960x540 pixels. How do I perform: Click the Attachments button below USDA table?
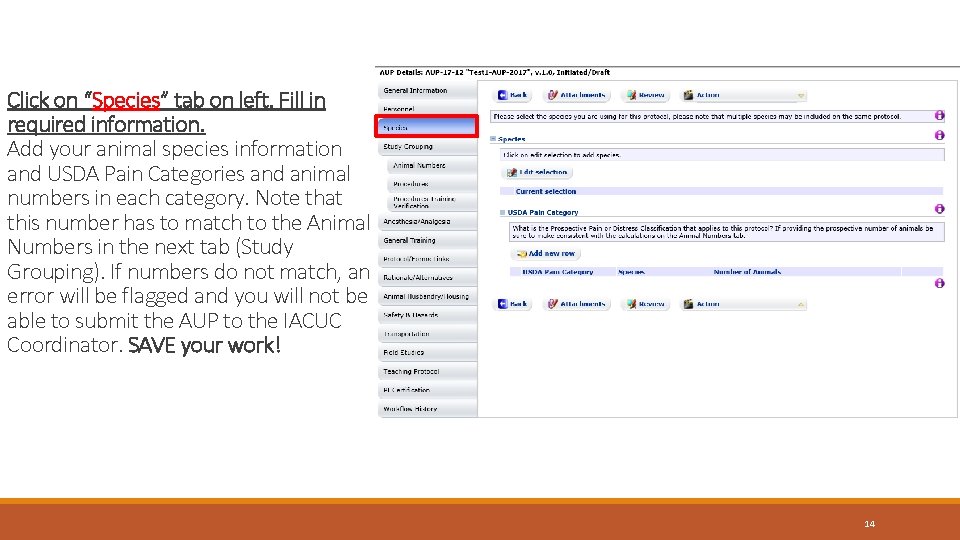pyautogui.click(x=577, y=304)
